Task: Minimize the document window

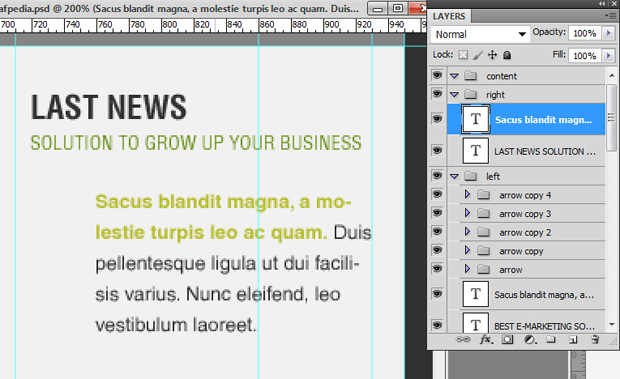Action: tap(378, 8)
